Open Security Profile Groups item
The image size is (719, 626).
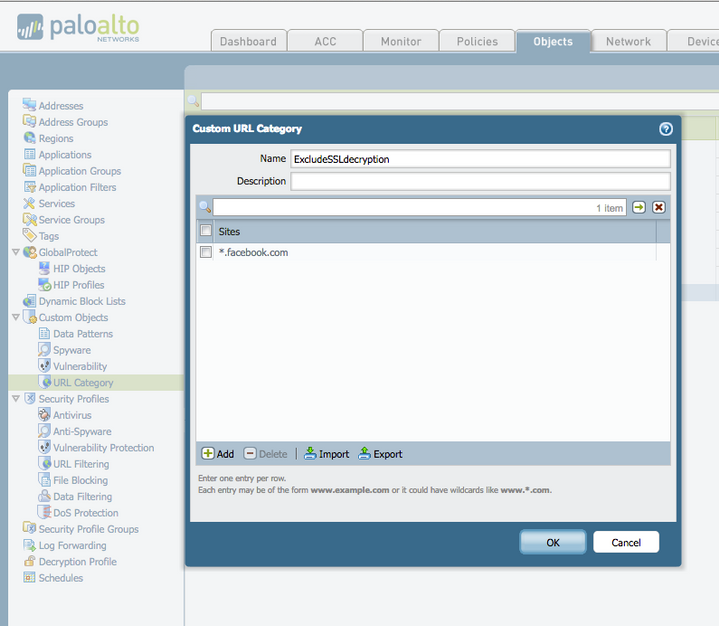88,529
